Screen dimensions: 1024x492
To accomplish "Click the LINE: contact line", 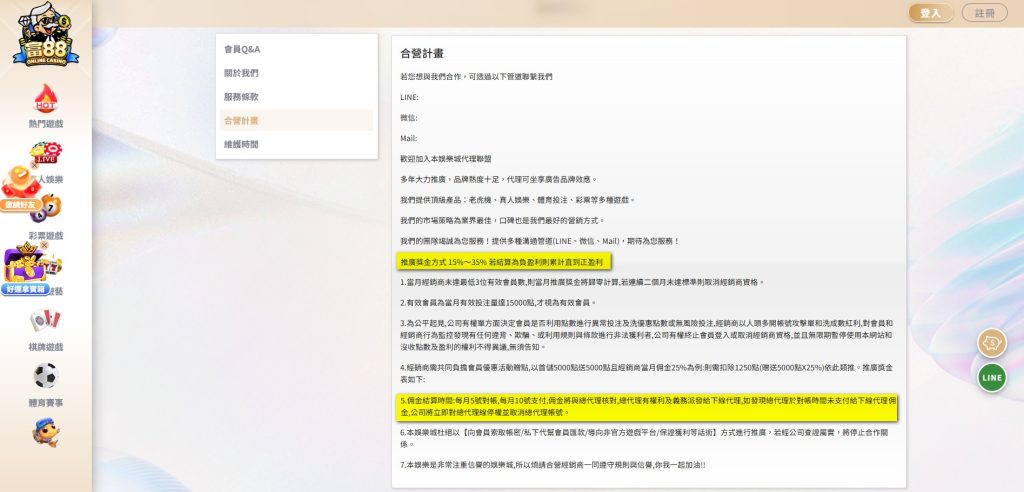I will 409,97.
